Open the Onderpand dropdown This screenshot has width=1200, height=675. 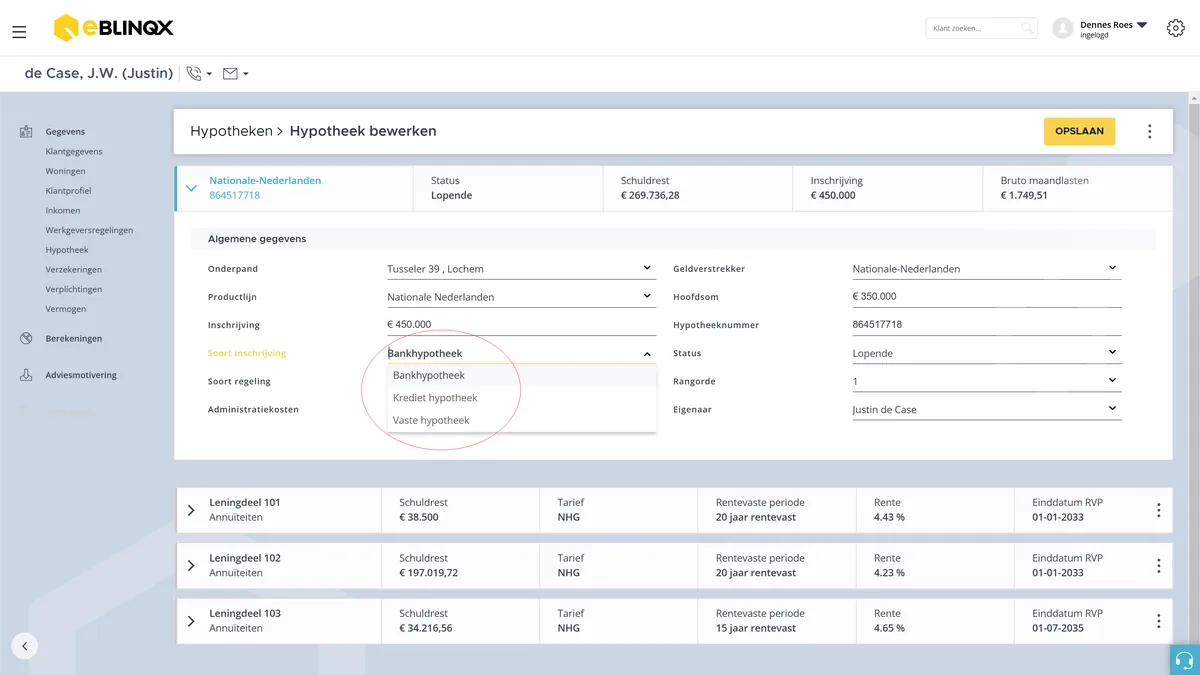pyautogui.click(x=521, y=269)
